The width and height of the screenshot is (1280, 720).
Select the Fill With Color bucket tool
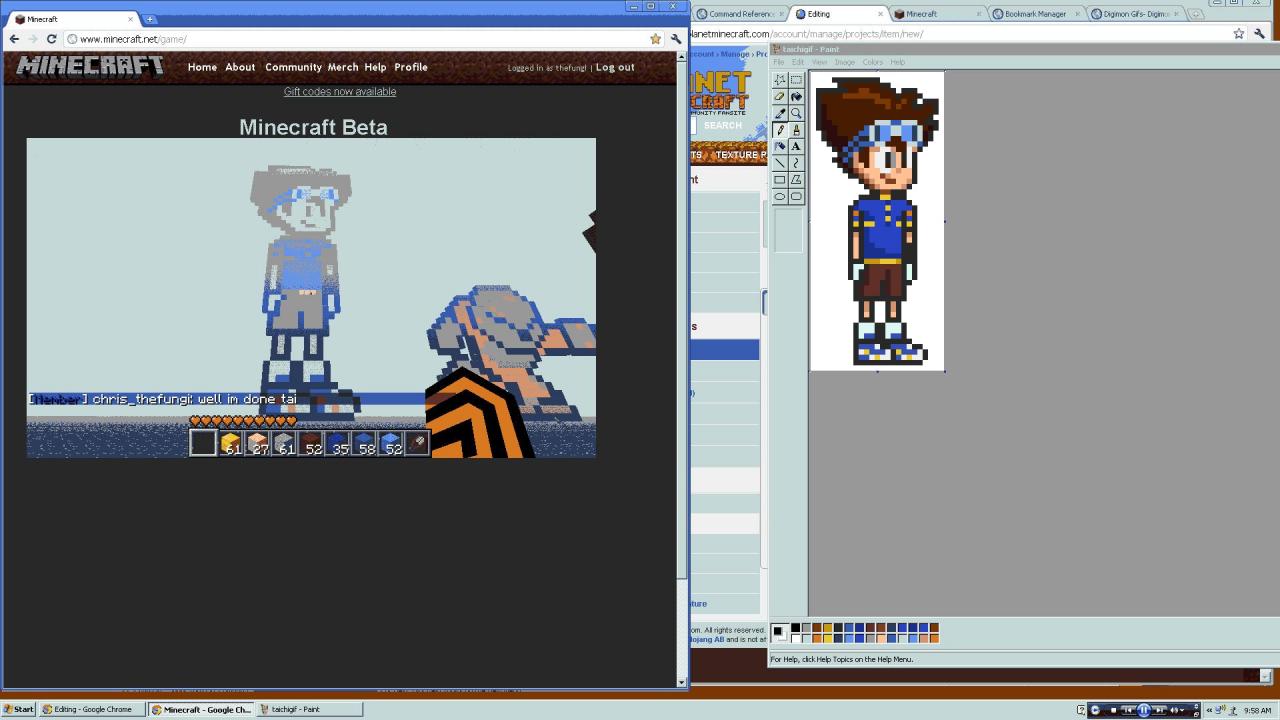[x=796, y=97]
